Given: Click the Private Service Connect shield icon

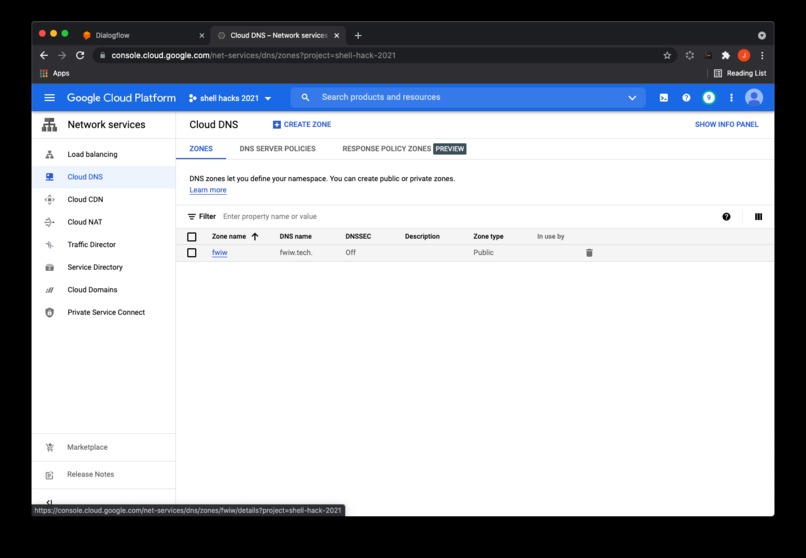Looking at the screenshot, I should [49, 312].
